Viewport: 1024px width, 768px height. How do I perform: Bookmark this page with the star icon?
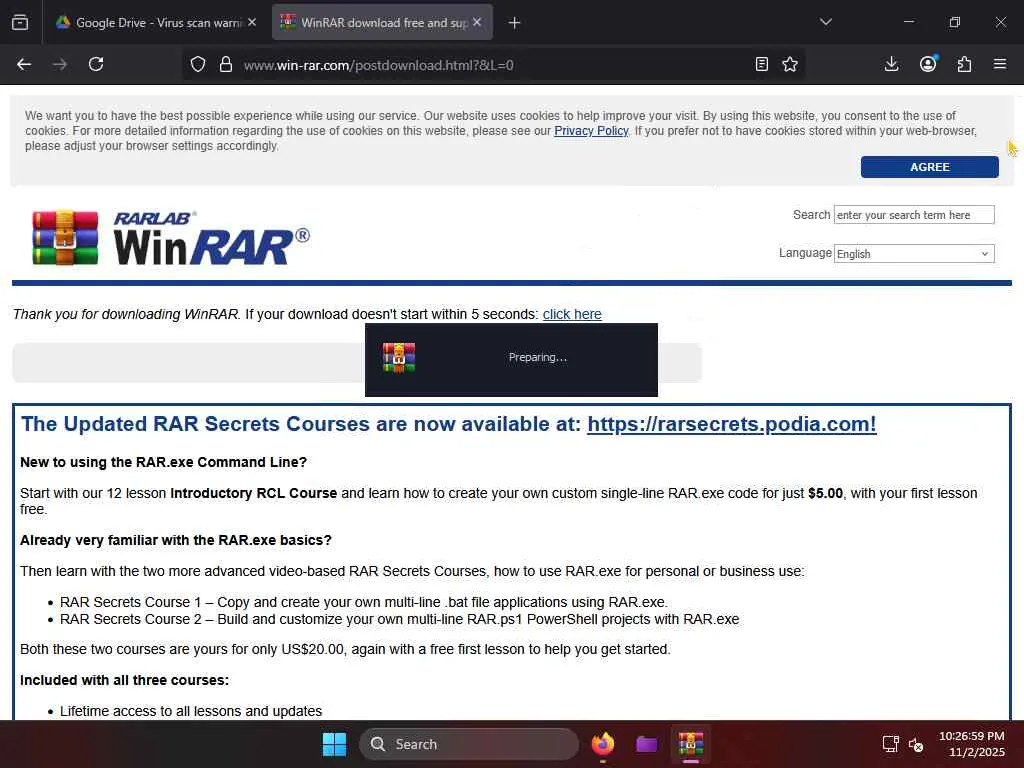click(790, 64)
